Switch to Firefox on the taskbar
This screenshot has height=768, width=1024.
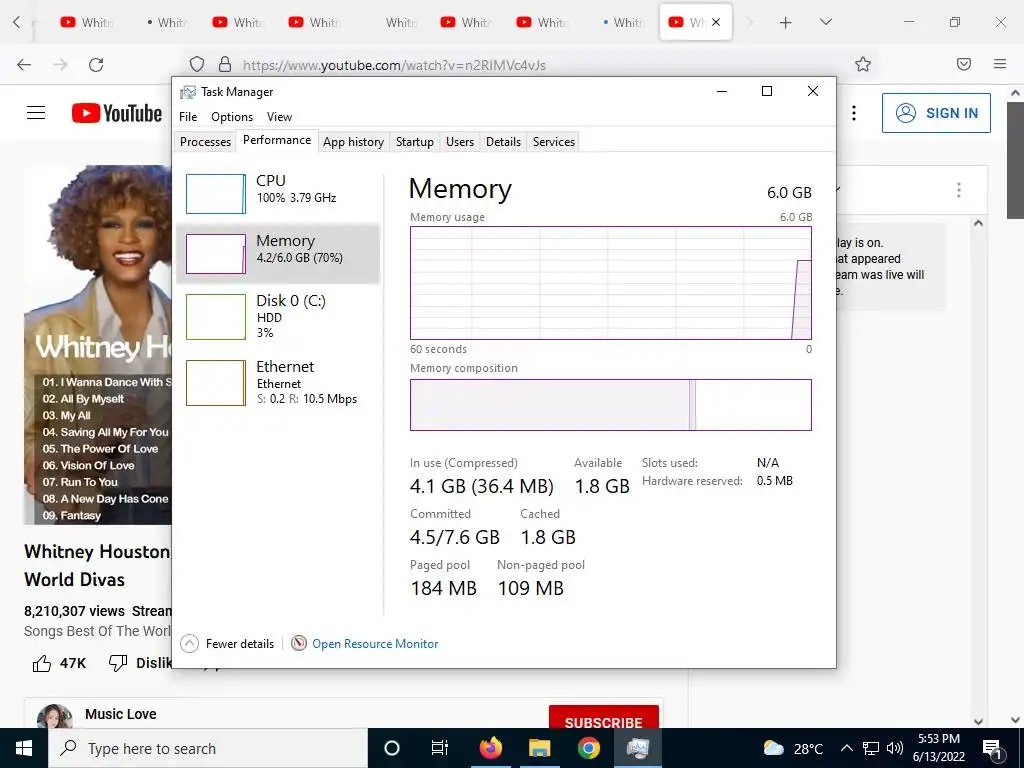(490, 748)
